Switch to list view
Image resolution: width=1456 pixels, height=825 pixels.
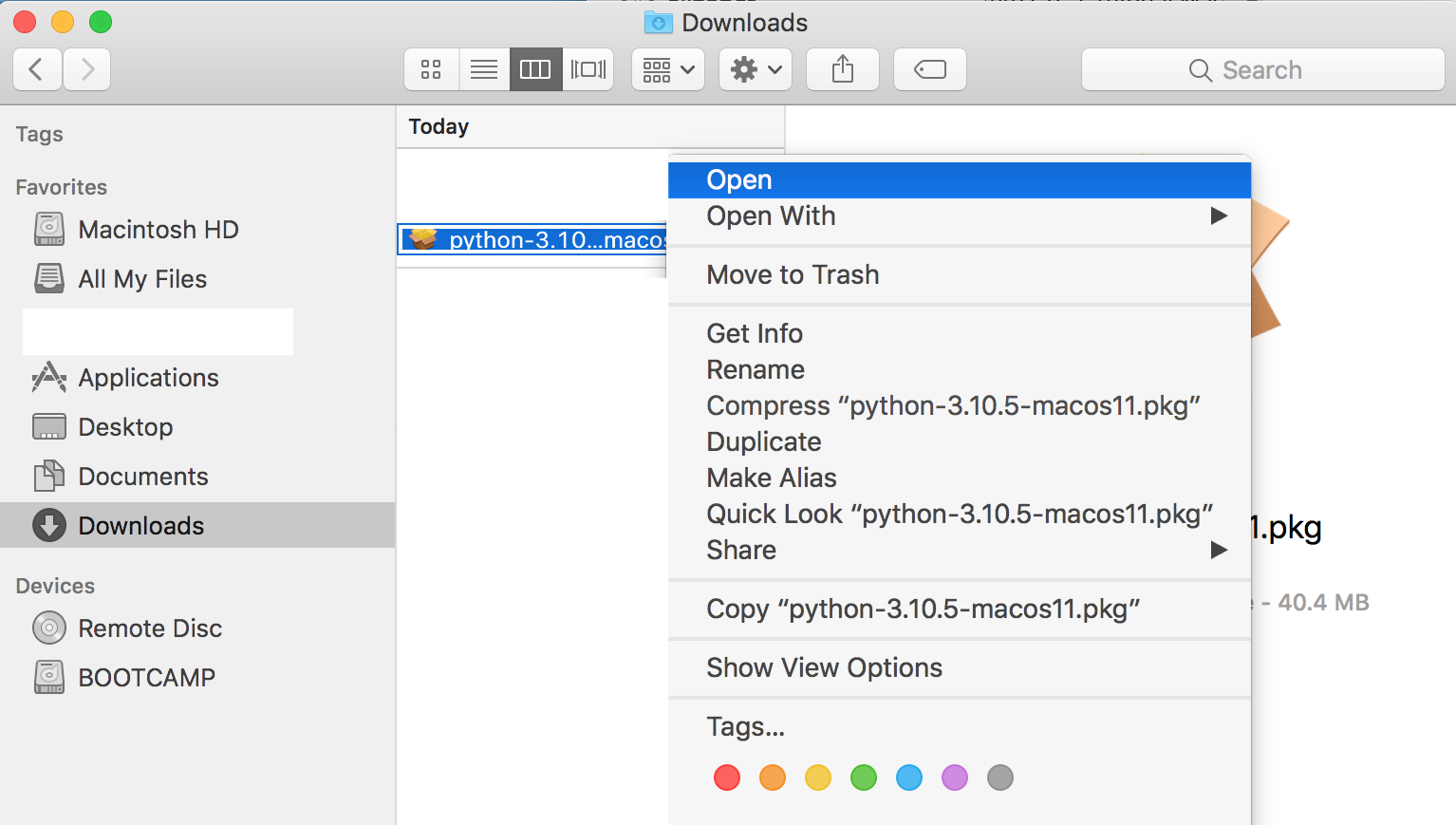click(x=484, y=69)
